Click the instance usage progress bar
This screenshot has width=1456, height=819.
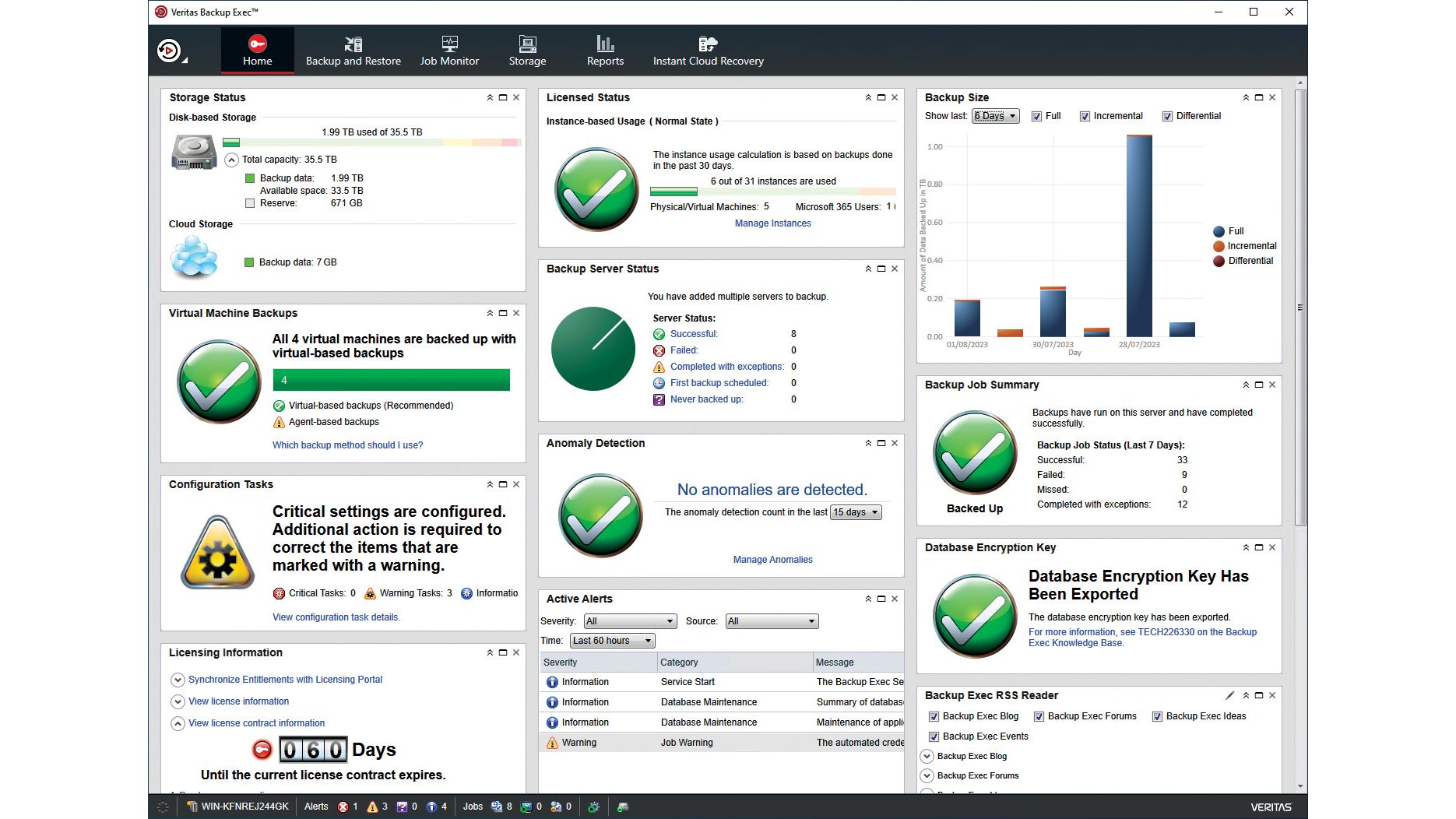(773, 192)
